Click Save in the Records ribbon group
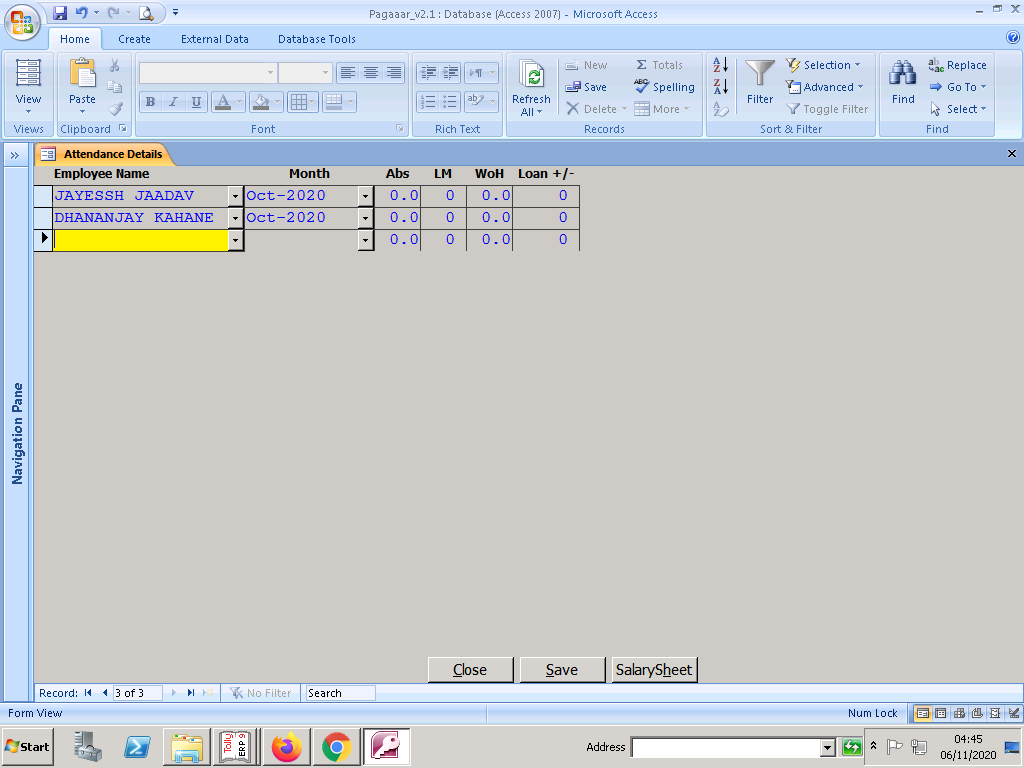This screenshot has width=1024, height=768. [x=586, y=87]
